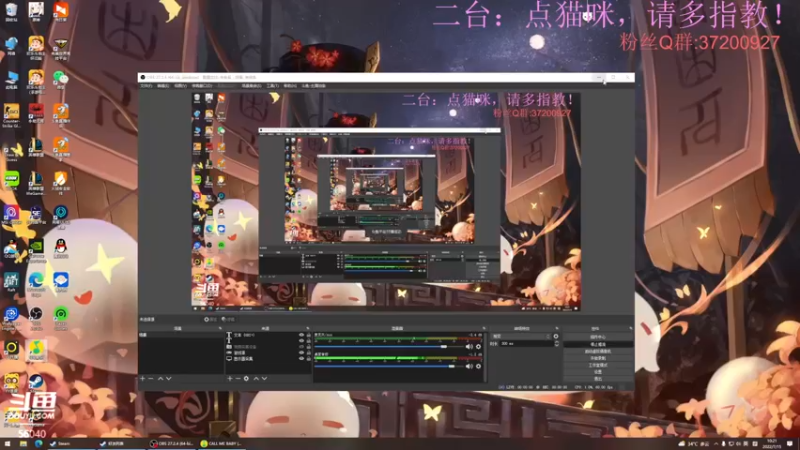Click the 退出 exit button in Controls

tap(598, 379)
